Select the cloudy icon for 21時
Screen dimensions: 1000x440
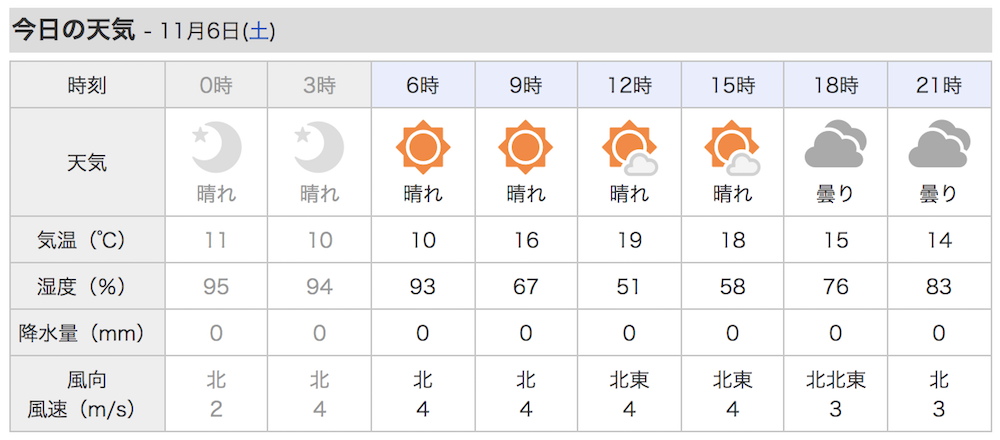tap(939, 144)
